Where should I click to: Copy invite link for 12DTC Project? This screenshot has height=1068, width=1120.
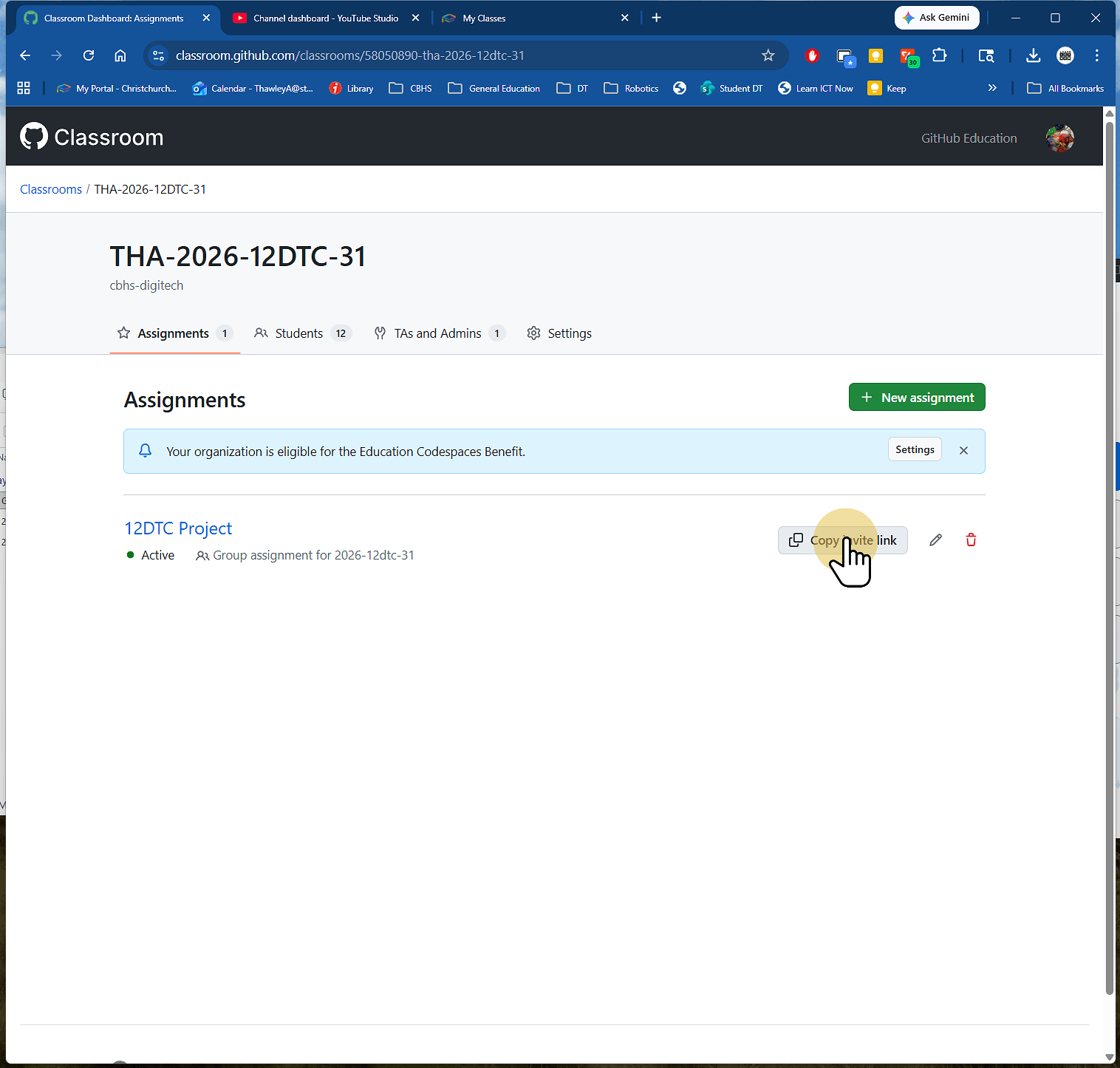pyautogui.click(x=842, y=540)
